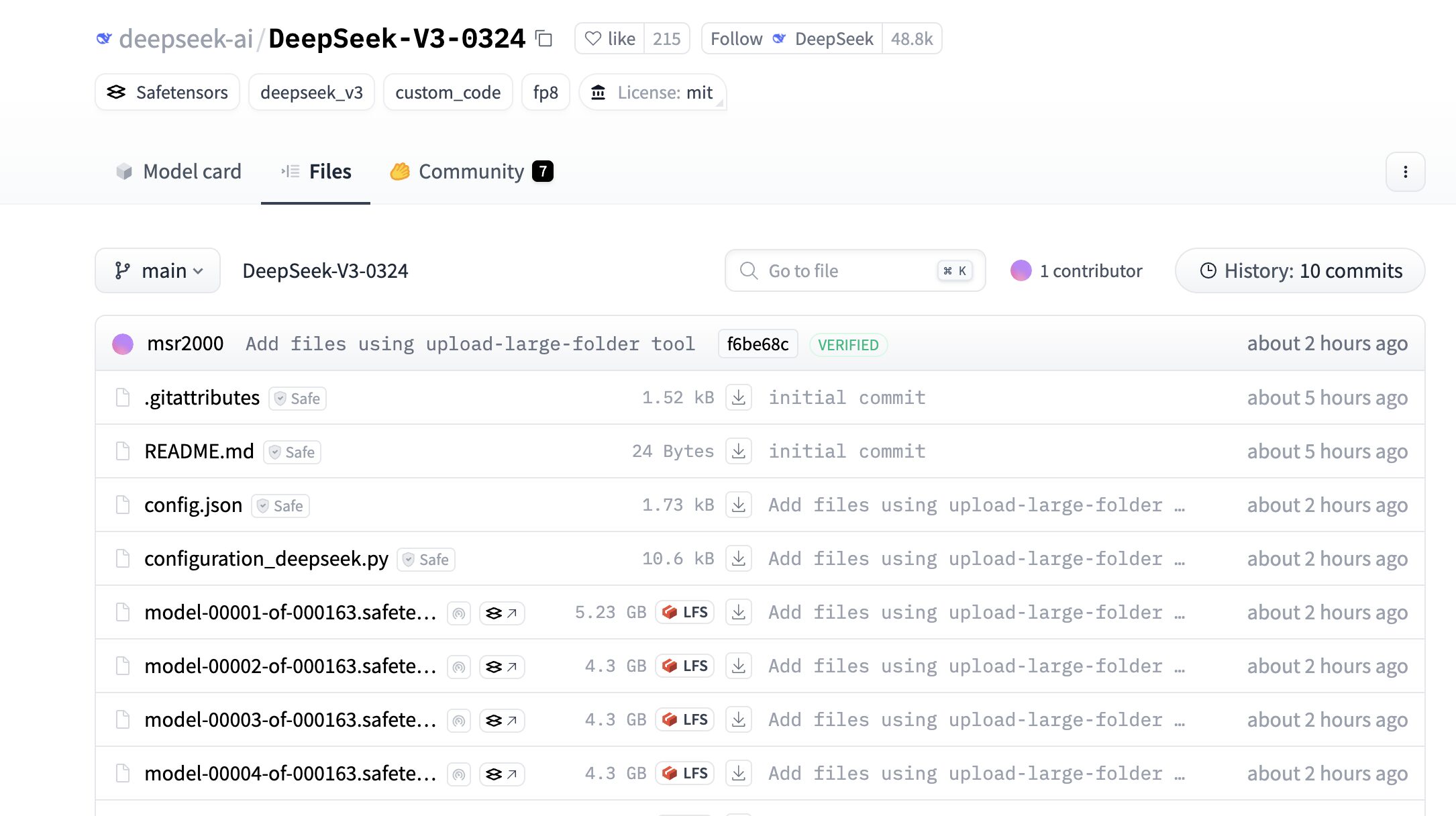Open safetensors viewer for model-00001
This screenshot has width=1456, height=816.
click(502, 613)
